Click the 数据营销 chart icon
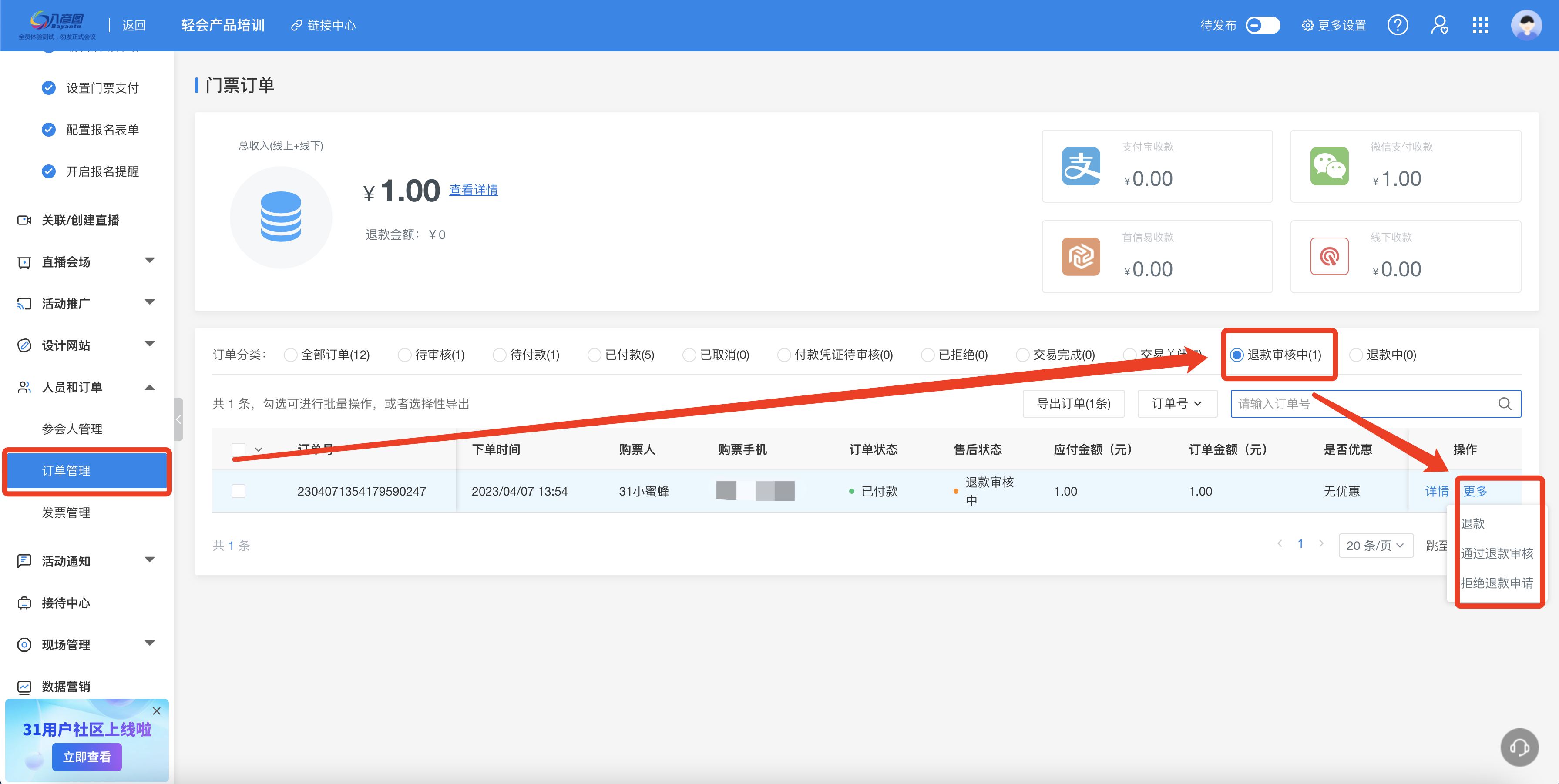The image size is (1559, 784). (24, 687)
